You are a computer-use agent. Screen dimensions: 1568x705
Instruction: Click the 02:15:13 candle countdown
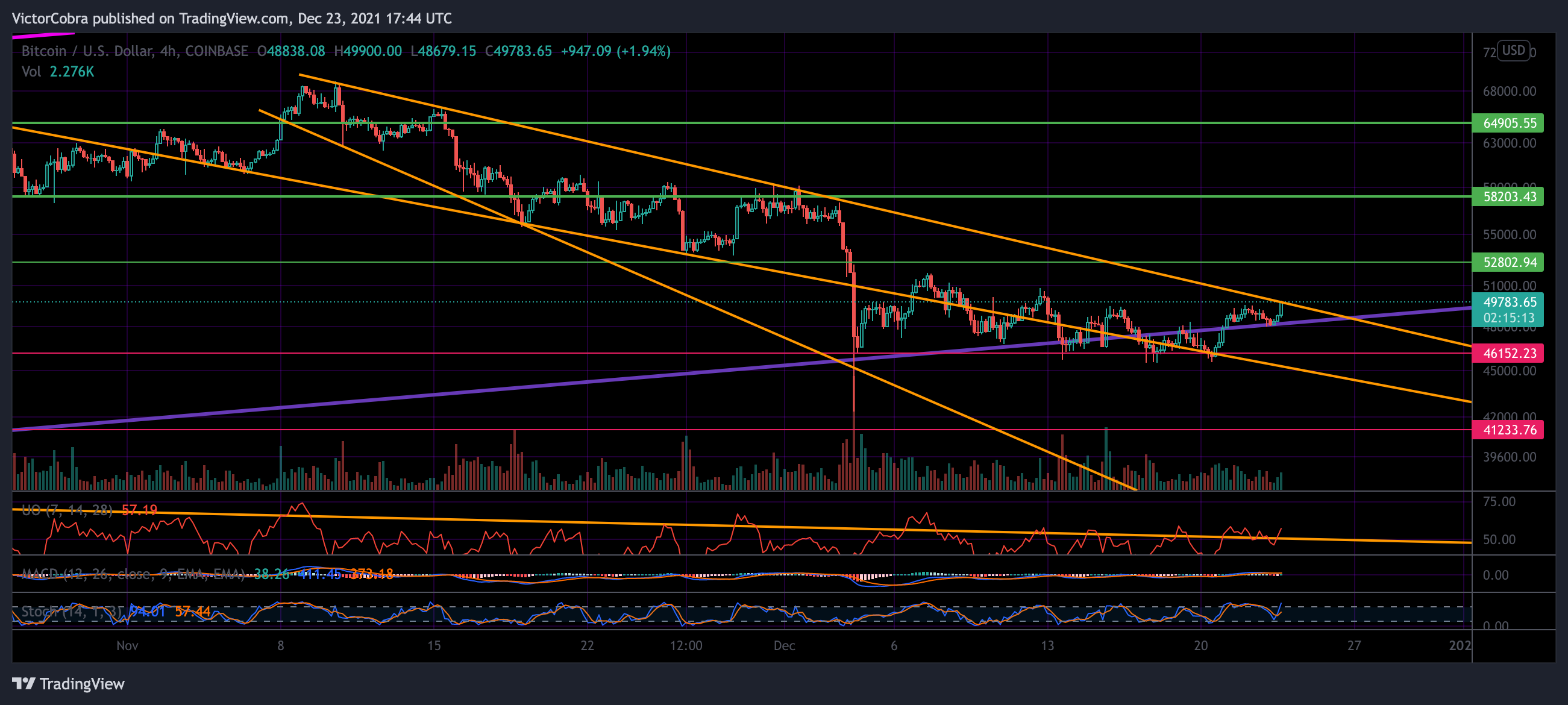point(1508,318)
